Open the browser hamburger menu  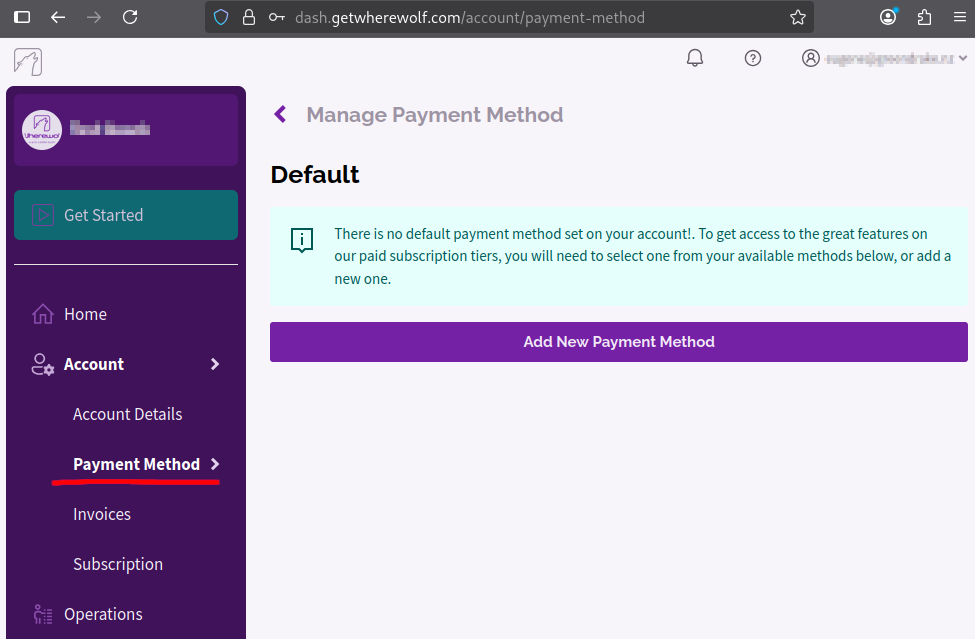tap(960, 17)
